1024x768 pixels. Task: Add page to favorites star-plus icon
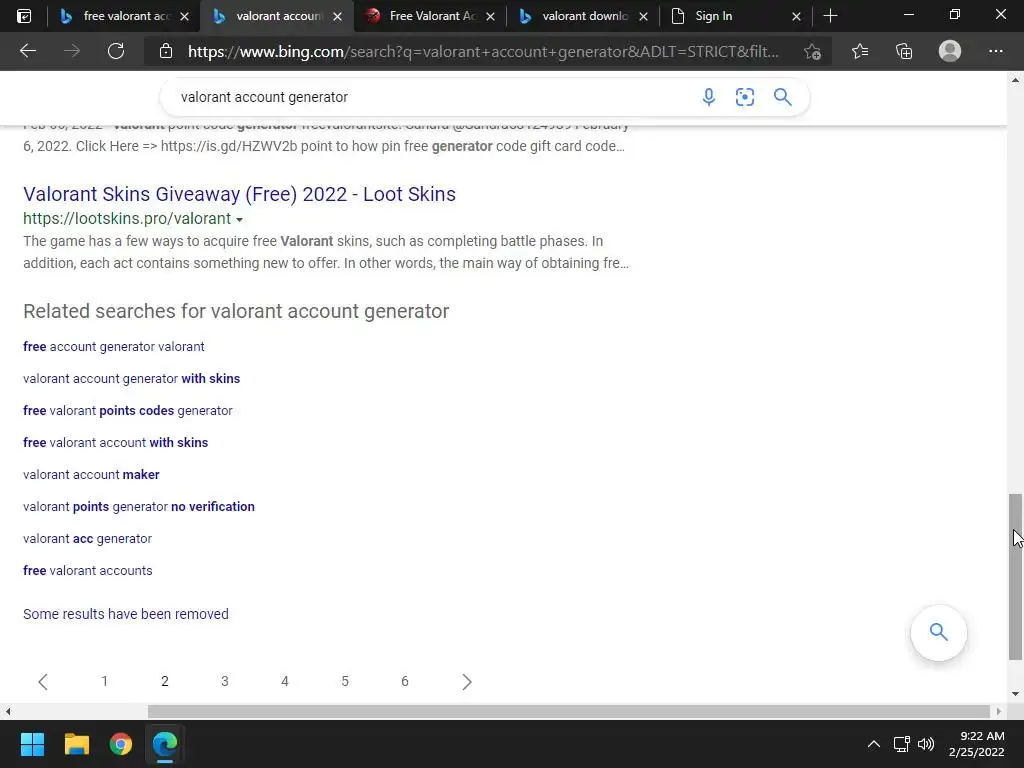pyautogui.click(x=812, y=51)
